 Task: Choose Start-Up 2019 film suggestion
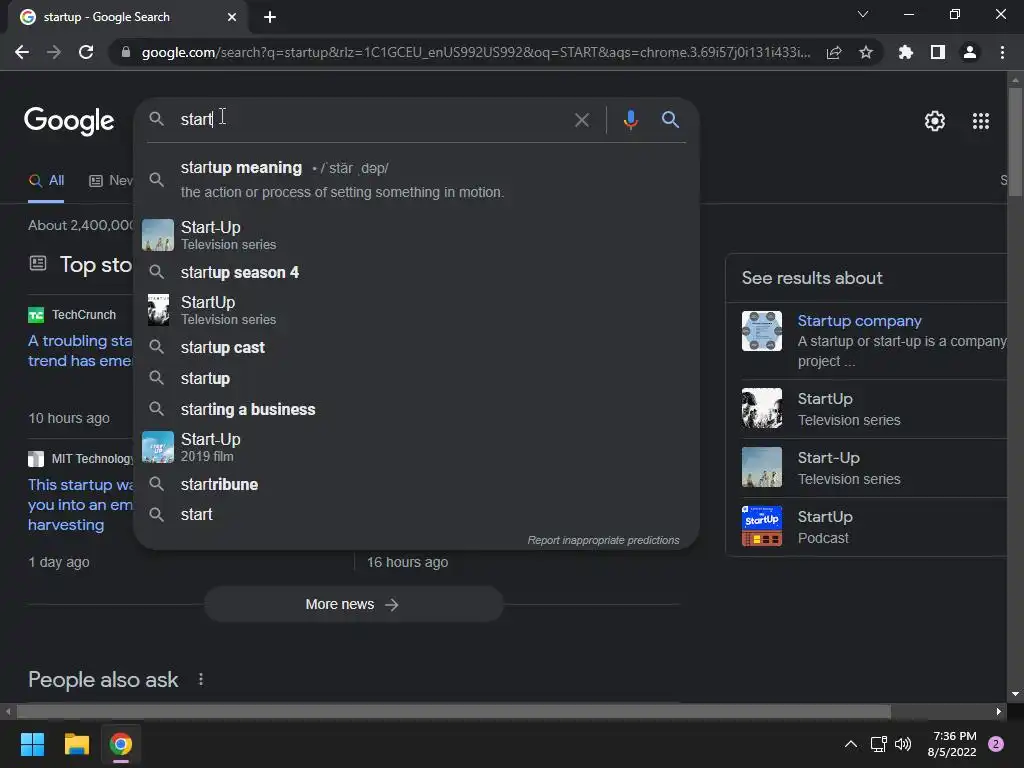pos(416,447)
